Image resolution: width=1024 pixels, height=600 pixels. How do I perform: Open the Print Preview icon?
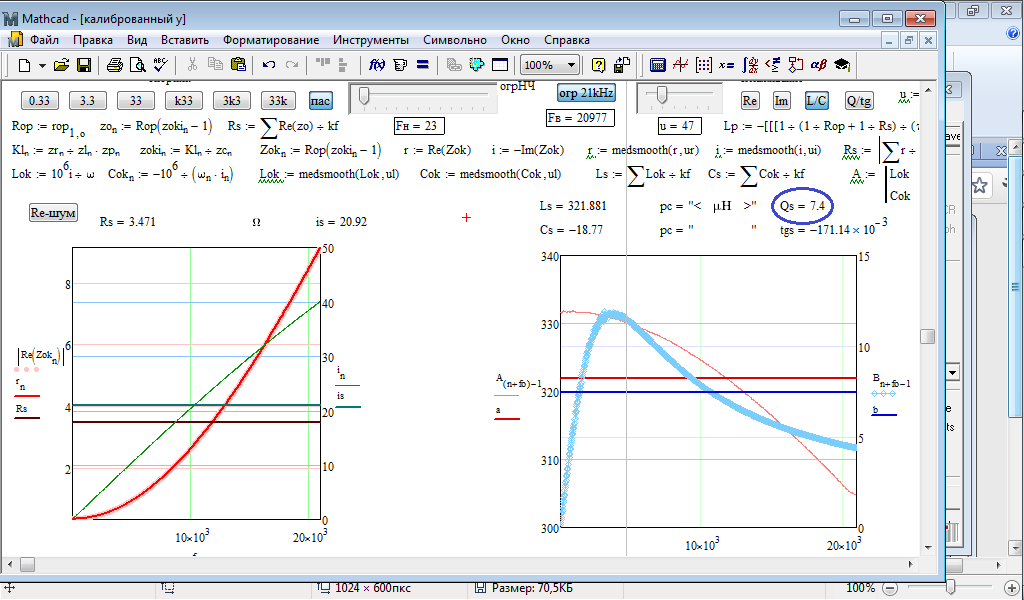(136, 65)
